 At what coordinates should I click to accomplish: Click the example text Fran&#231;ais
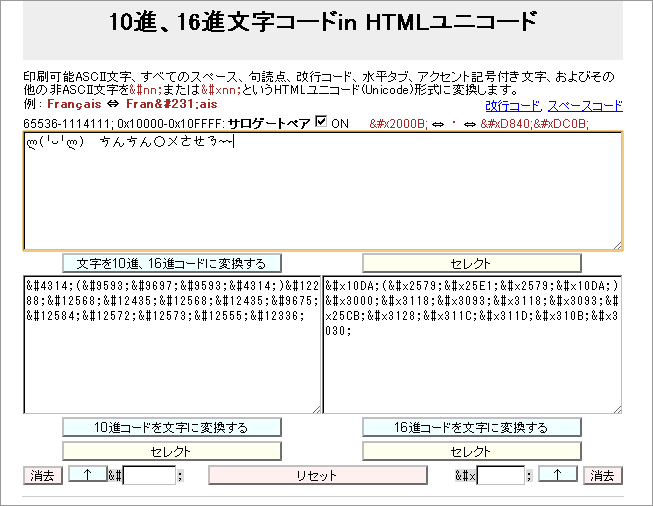pyautogui.click(x=172, y=104)
